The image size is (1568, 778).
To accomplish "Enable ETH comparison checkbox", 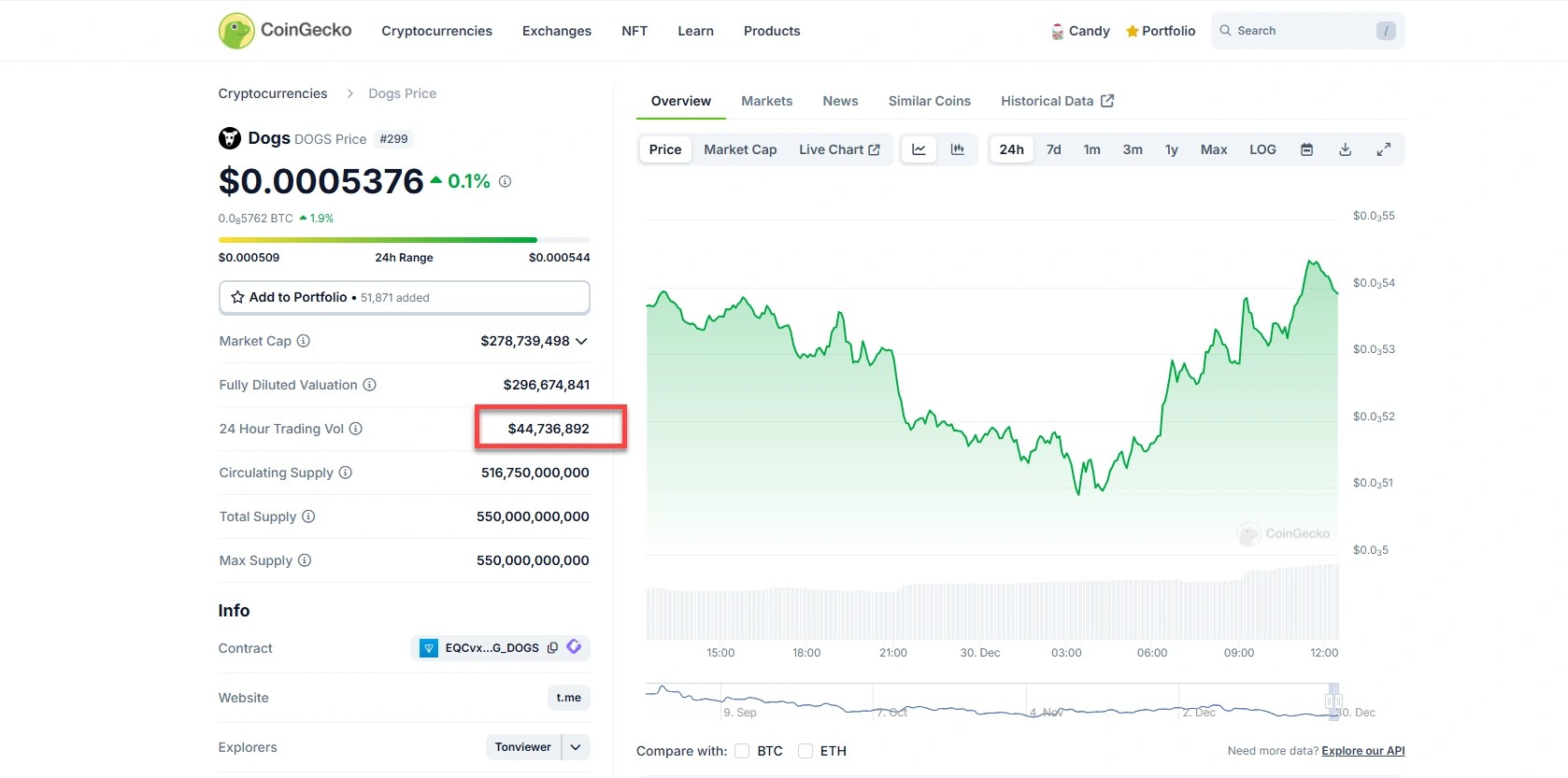I will click(805, 751).
